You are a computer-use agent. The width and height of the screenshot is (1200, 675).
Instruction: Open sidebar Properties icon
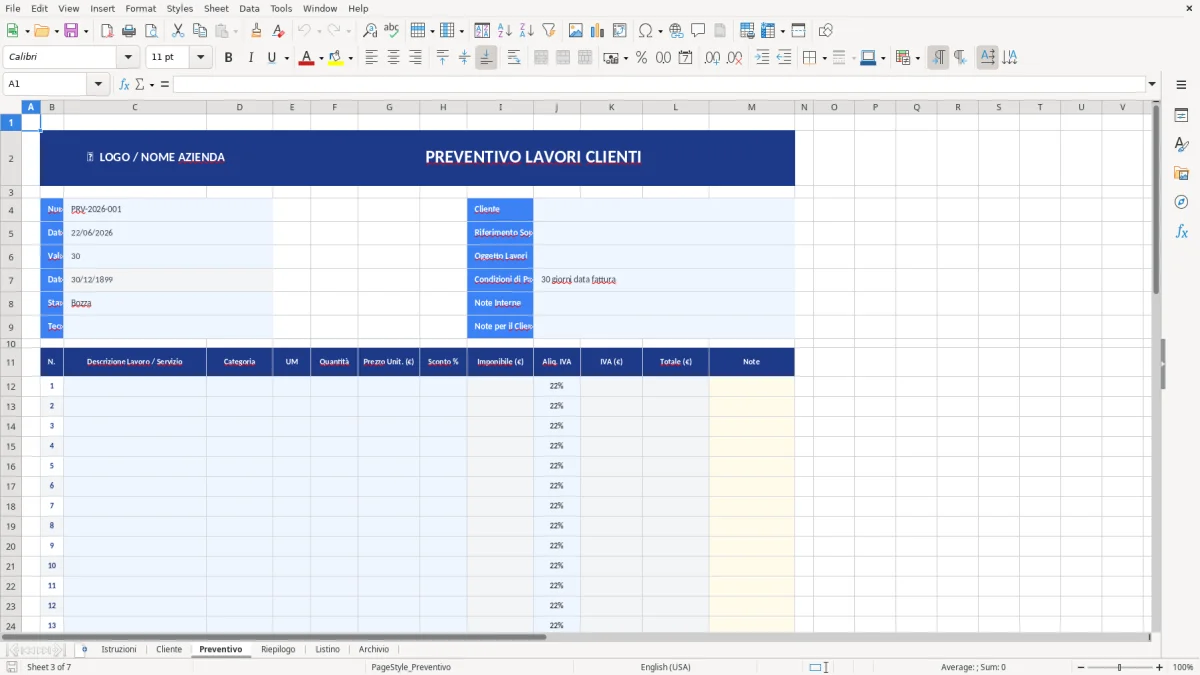click(x=1181, y=116)
